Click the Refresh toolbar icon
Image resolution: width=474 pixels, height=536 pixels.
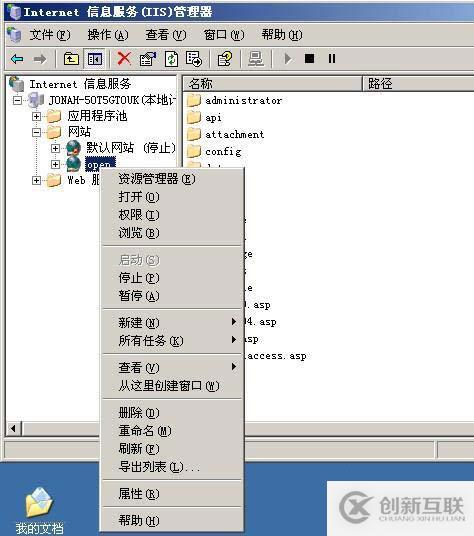point(172,59)
